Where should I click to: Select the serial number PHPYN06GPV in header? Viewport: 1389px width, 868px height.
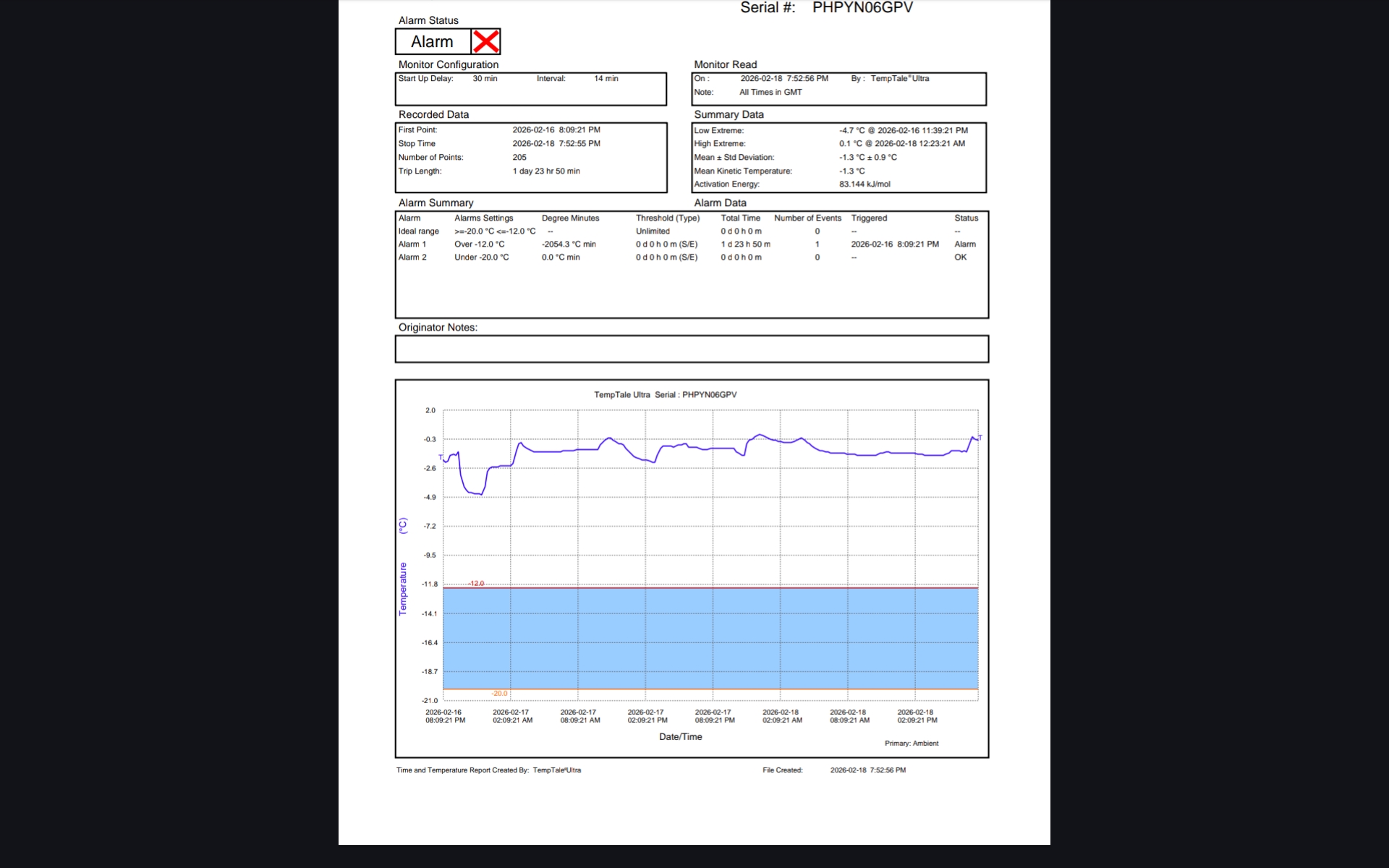click(862, 8)
